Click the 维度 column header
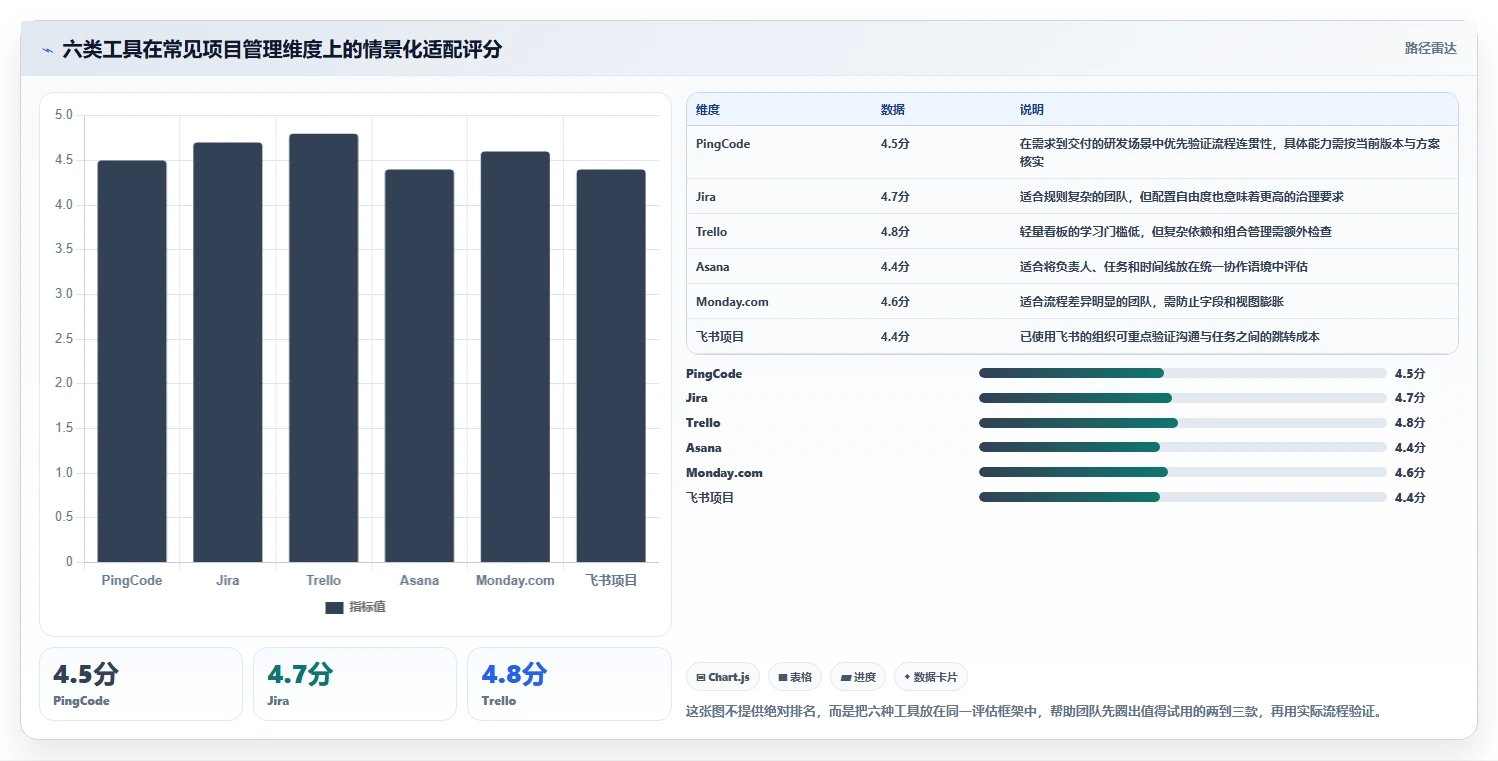1498x761 pixels. (708, 109)
